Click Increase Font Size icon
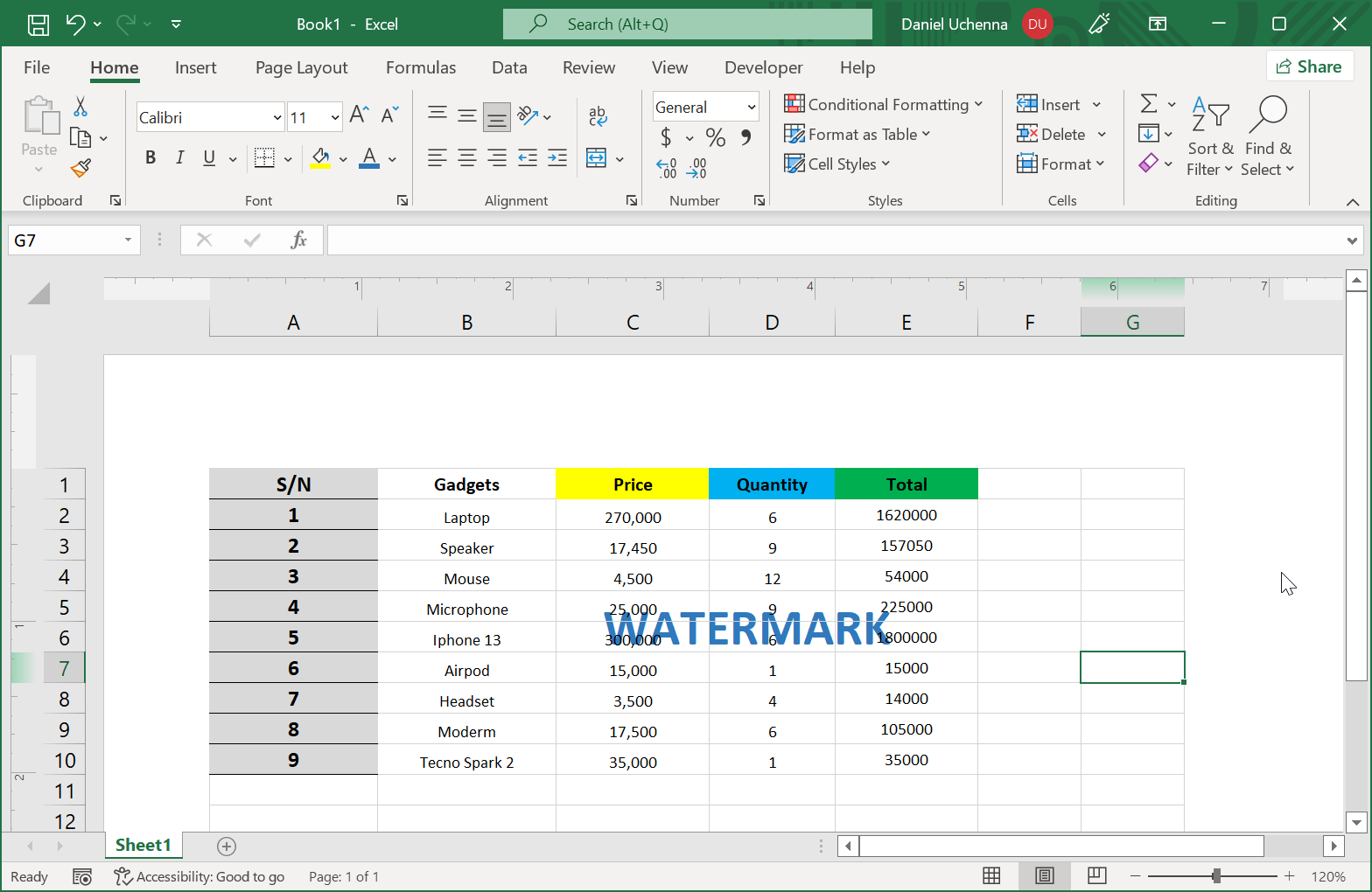The width and height of the screenshot is (1372, 892). click(359, 115)
